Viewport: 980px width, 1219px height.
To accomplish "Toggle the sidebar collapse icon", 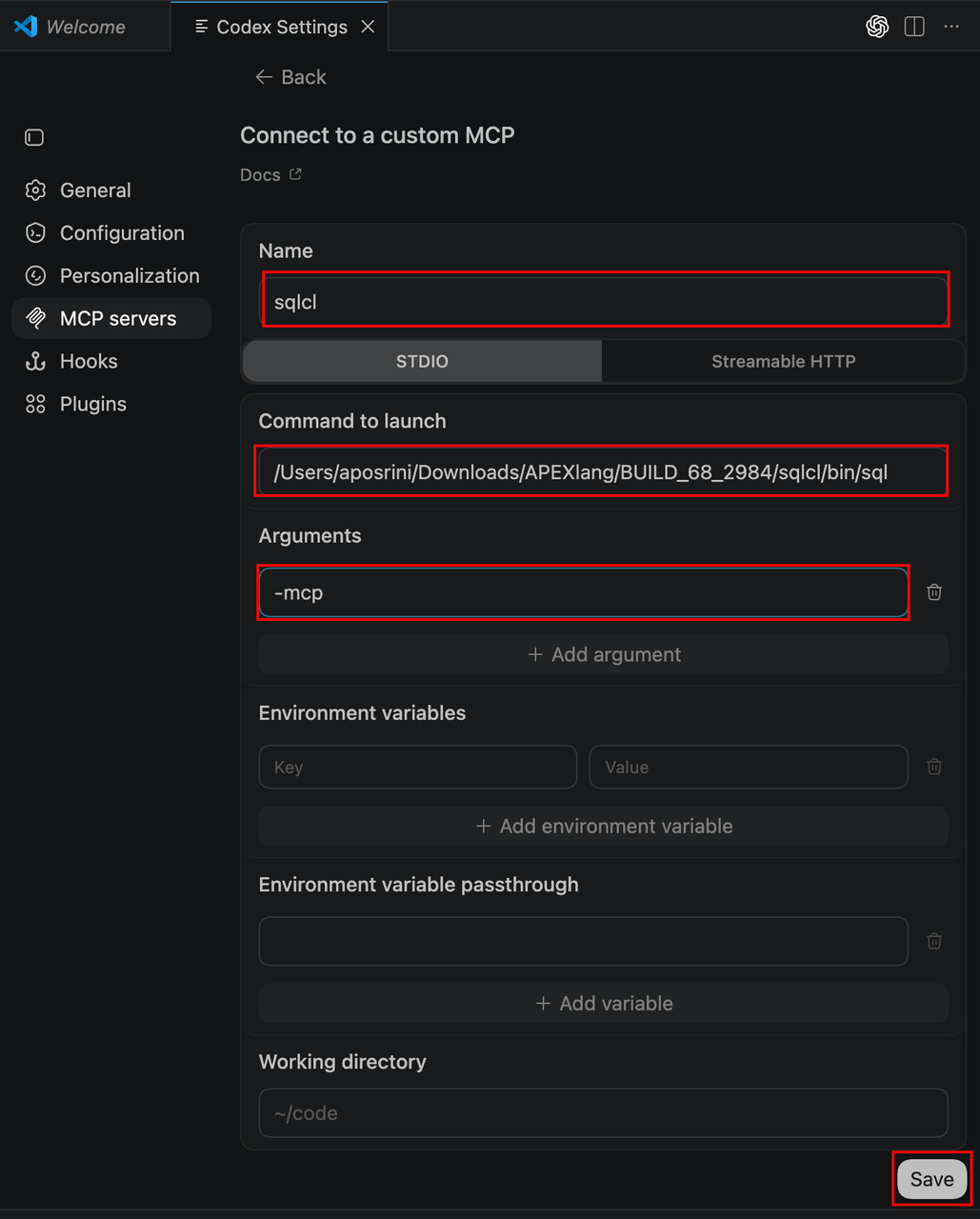I will 34,138.
